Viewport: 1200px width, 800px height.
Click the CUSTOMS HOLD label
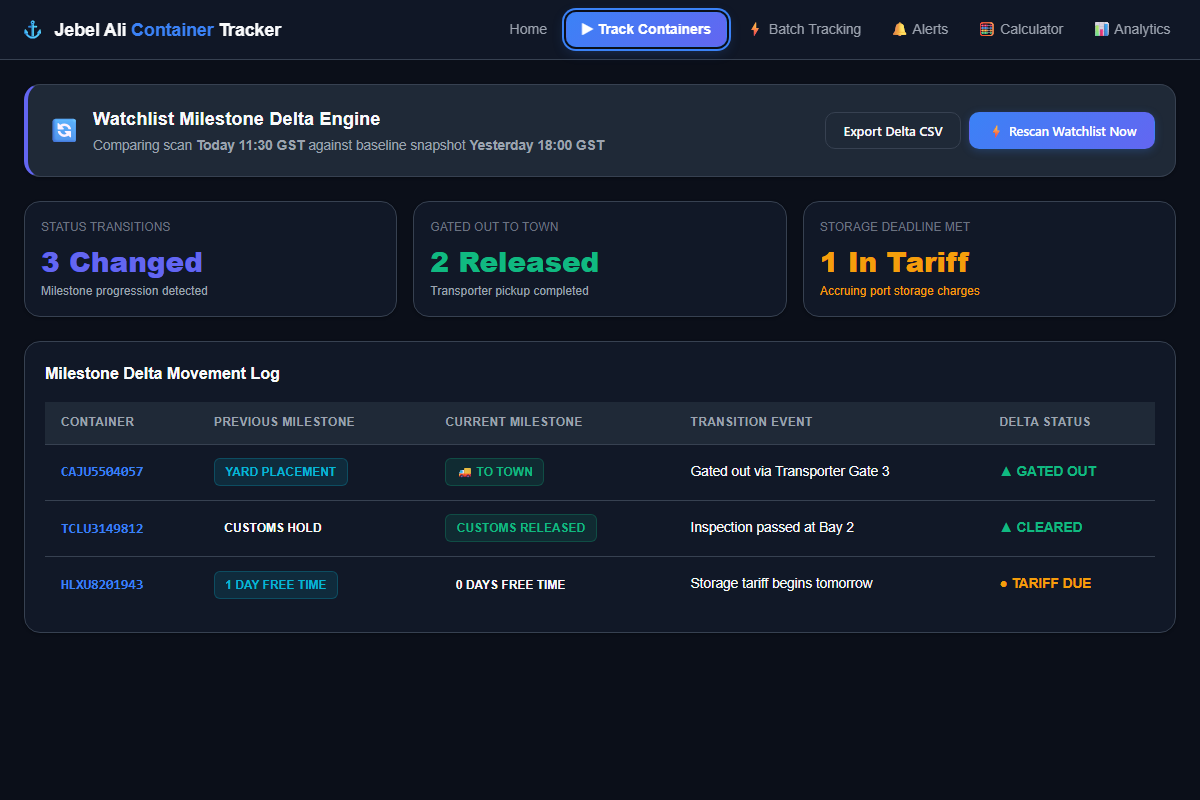pos(273,528)
